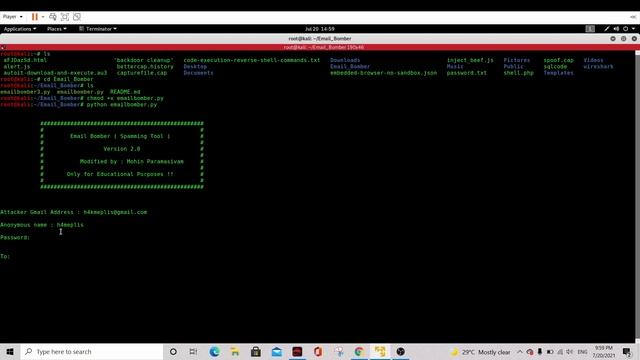Click the Jul 20 14:59 clock
The width and height of the screenshot is (640, 360).
coord(320,29)
